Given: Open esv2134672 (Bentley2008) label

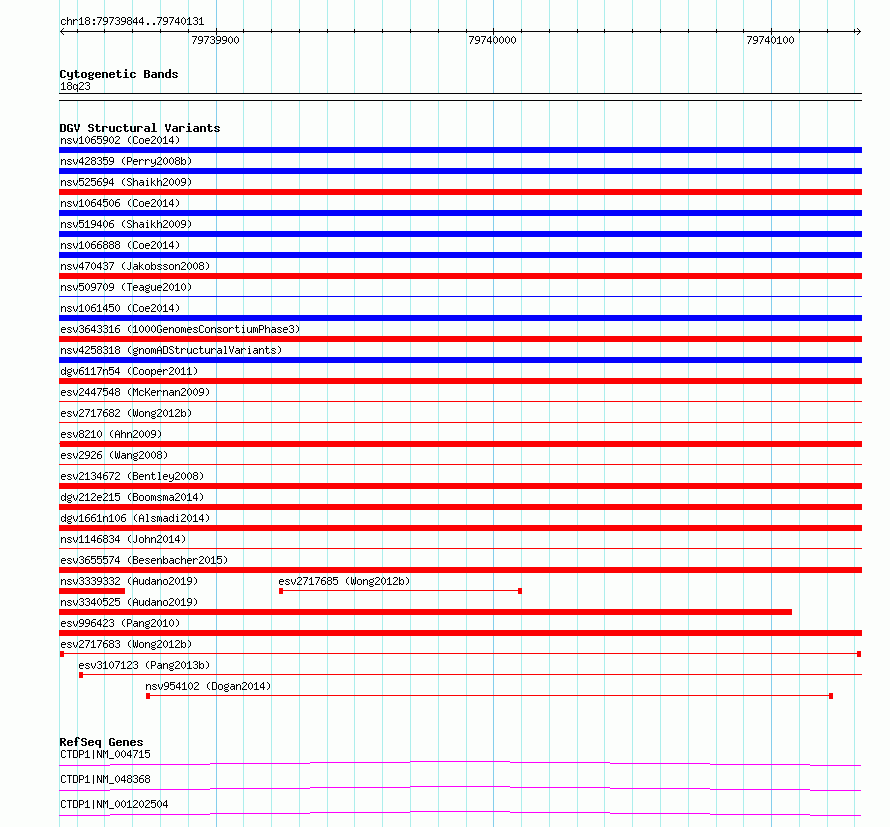Looking at the screenshot, I should 132,476.
